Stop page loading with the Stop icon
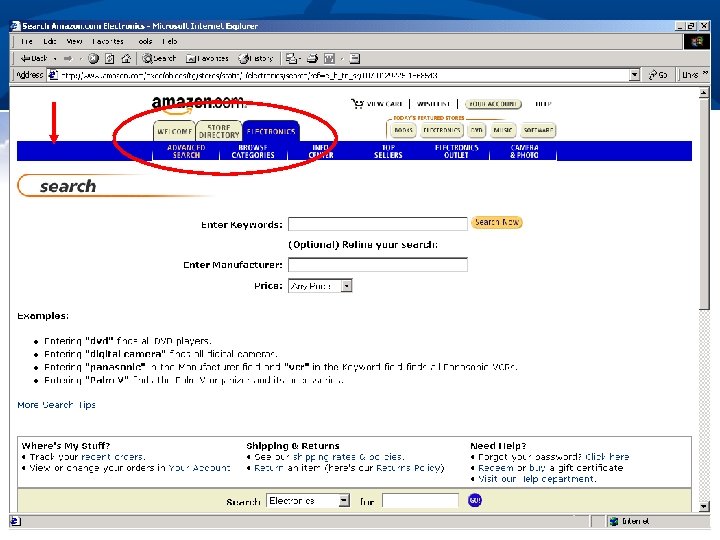The image size is (720, 540). (93, 58)
